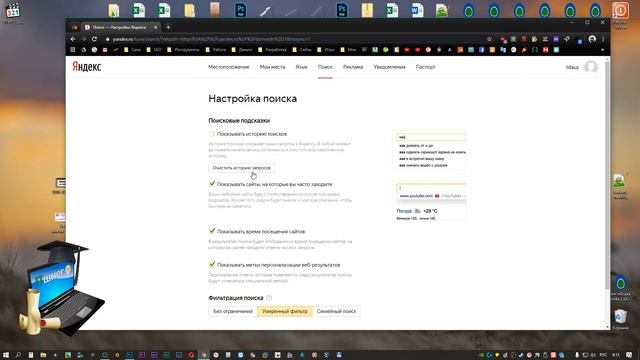640x360 pixels.
Task: Open the SEO bookmarks folder
Action: 154,50
